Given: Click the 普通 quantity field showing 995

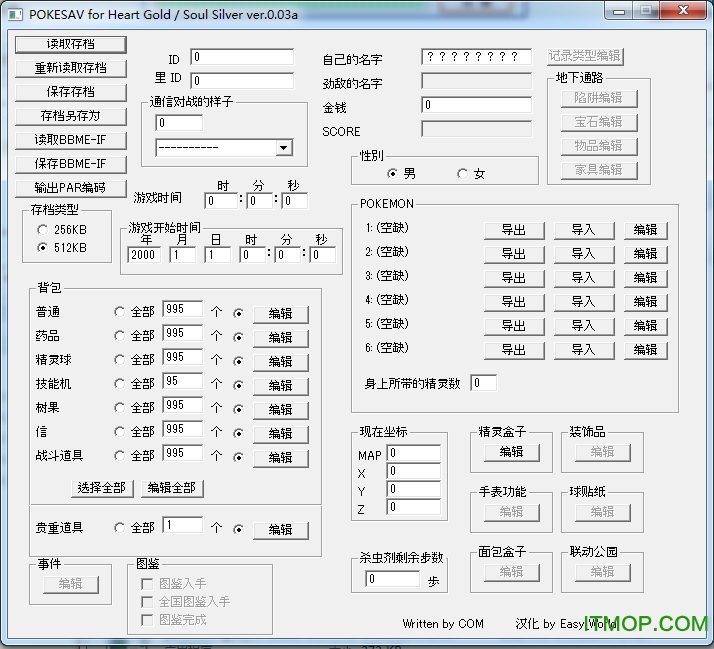Looking at the screenshot, I should 183,309.
